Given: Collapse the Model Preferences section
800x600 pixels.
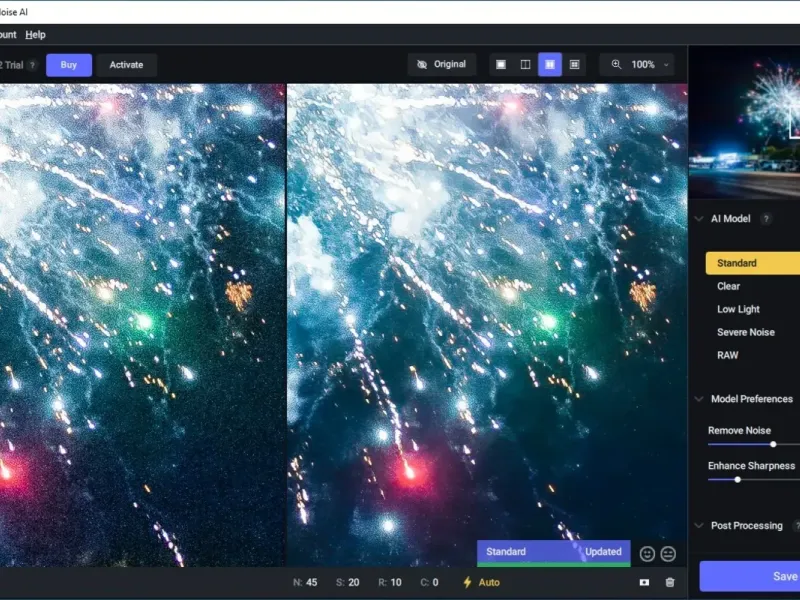Looking at the screenshot, I should [699, 399].
